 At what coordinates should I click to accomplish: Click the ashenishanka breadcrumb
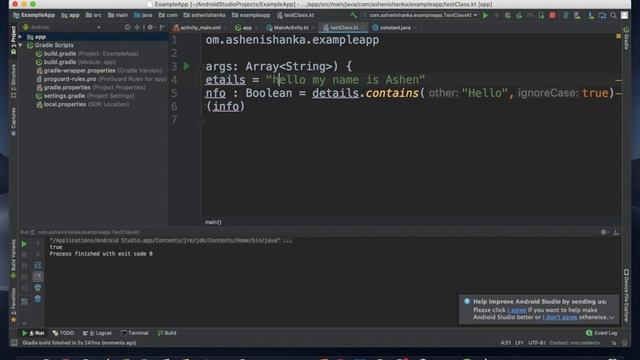click(204, 16)
